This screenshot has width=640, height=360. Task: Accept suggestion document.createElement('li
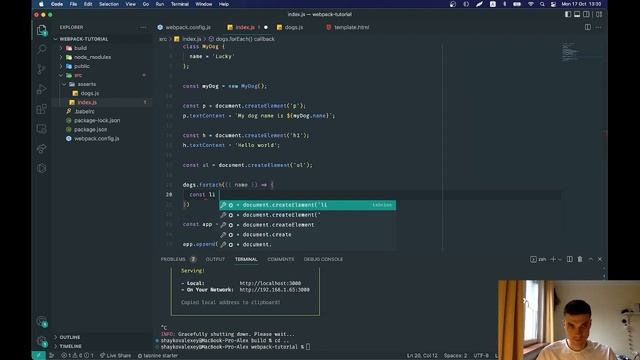tap(307, 205)
